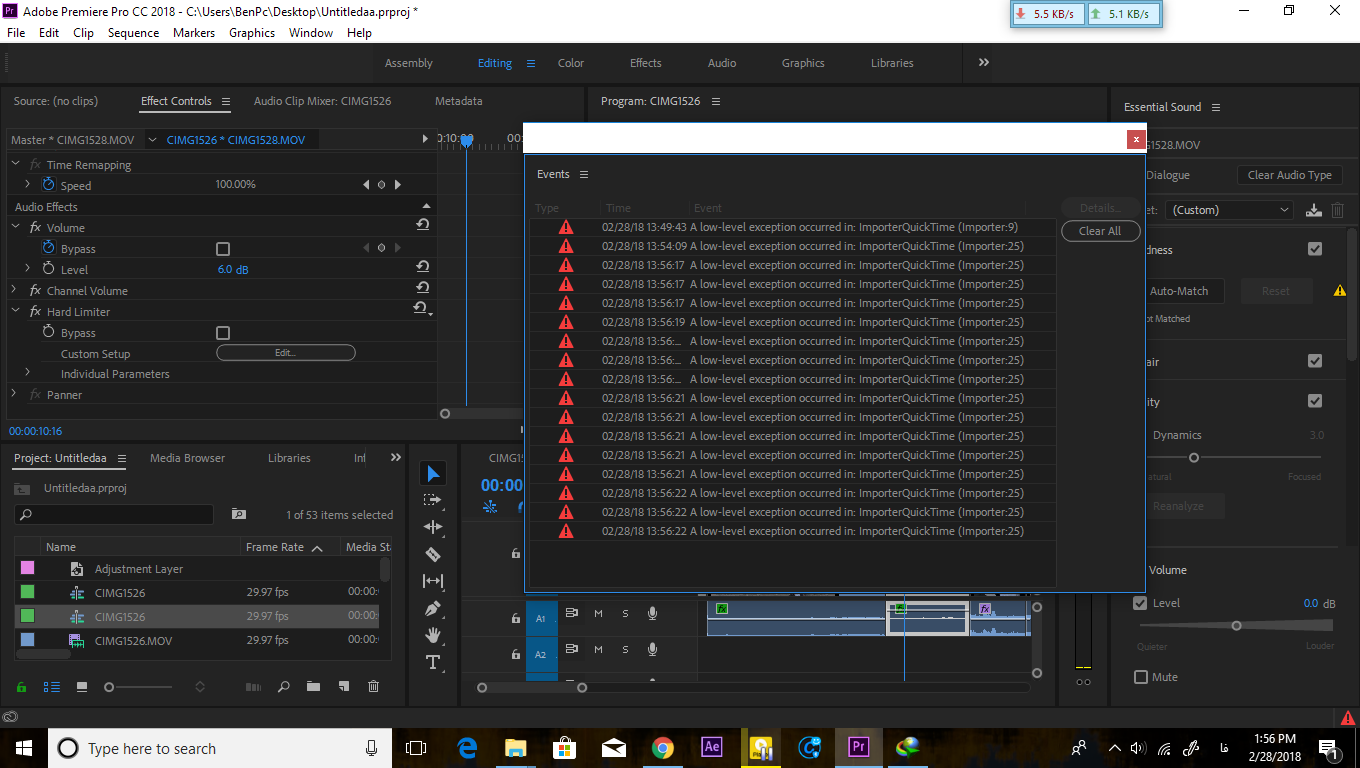Select the Slip tool
The image size is (1360, 768).
(x=433, y=581)
